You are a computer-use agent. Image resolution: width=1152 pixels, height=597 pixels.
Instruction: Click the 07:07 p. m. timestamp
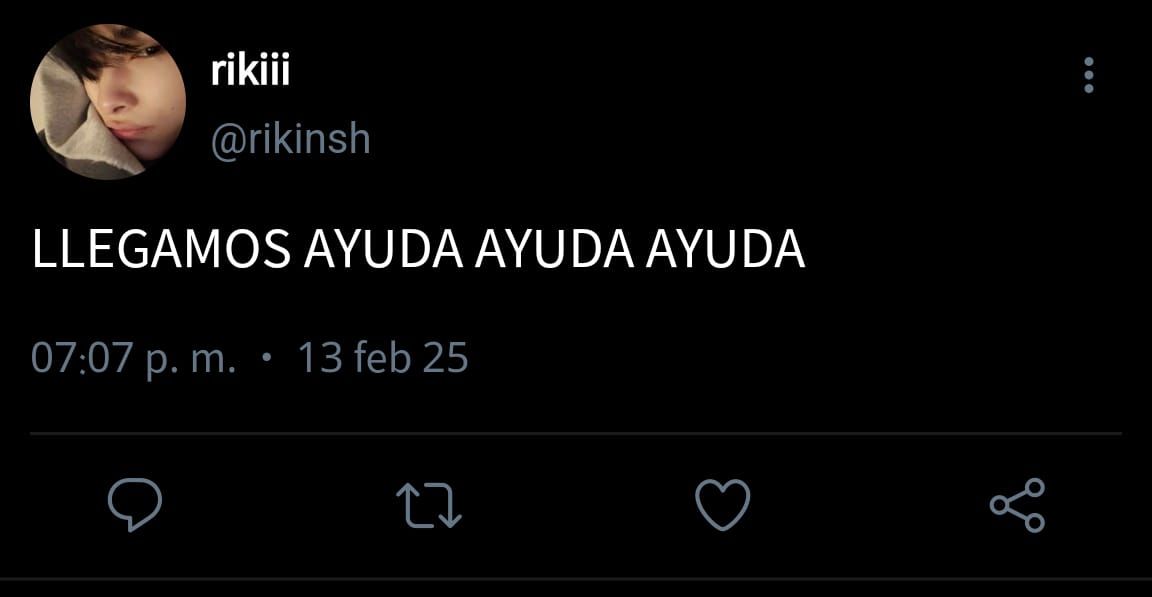tap(134, 358)
